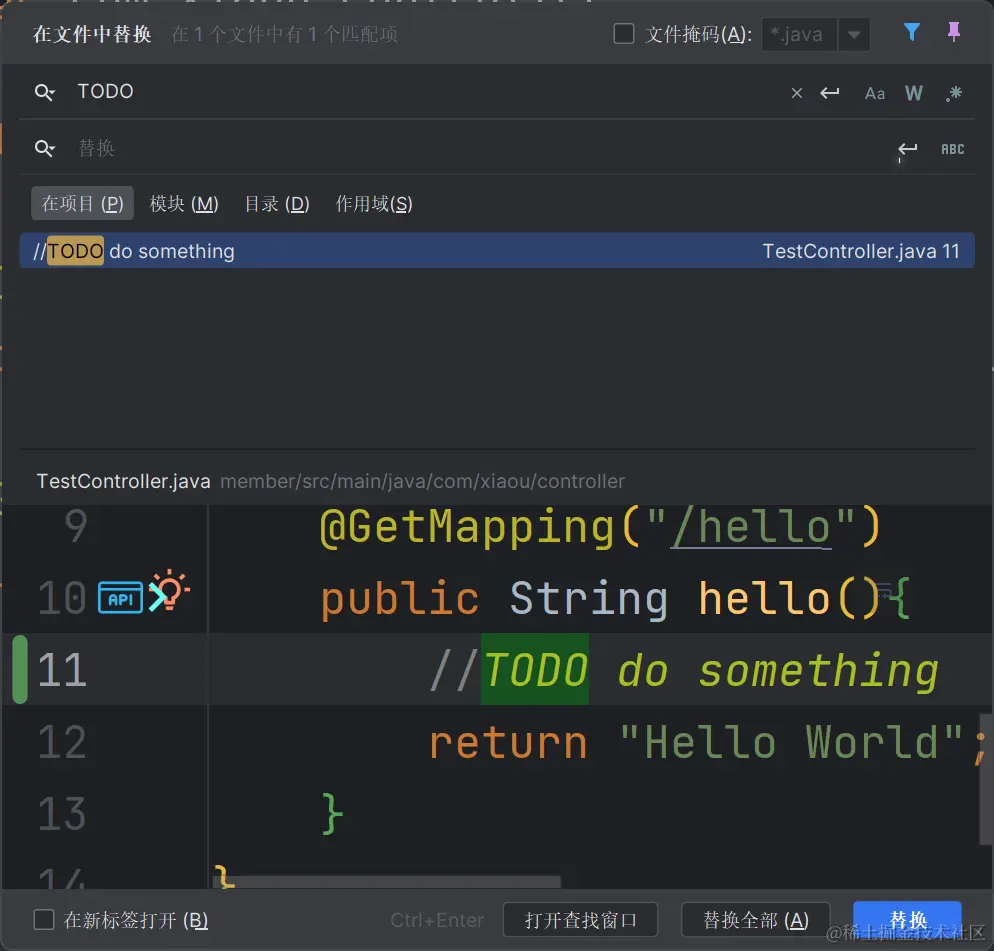Select the Module (M) scope tab
This screenshot has width=994, height=951.
click(184, 204)
